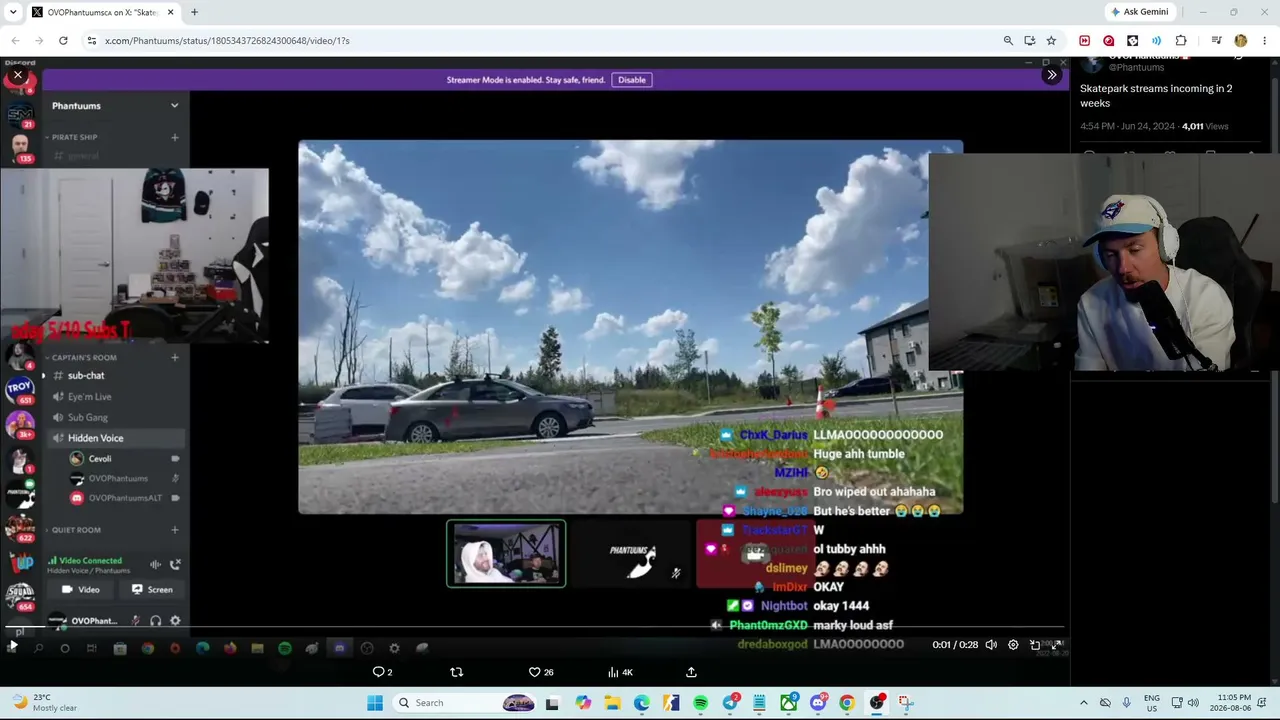Open the page zoom indicator

point(1008,41)
